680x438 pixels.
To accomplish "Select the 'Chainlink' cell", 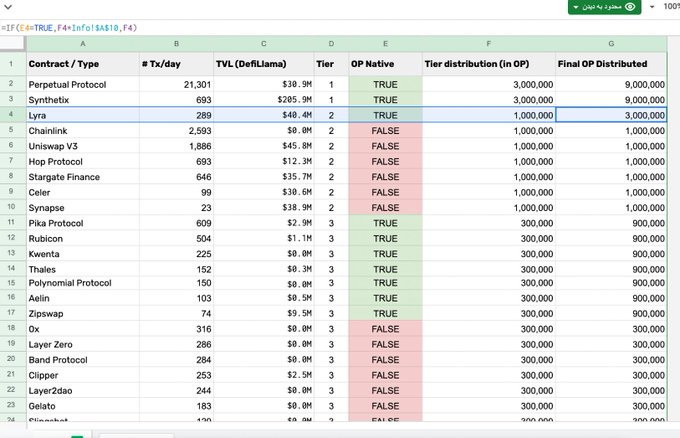I will coord(83,131).
